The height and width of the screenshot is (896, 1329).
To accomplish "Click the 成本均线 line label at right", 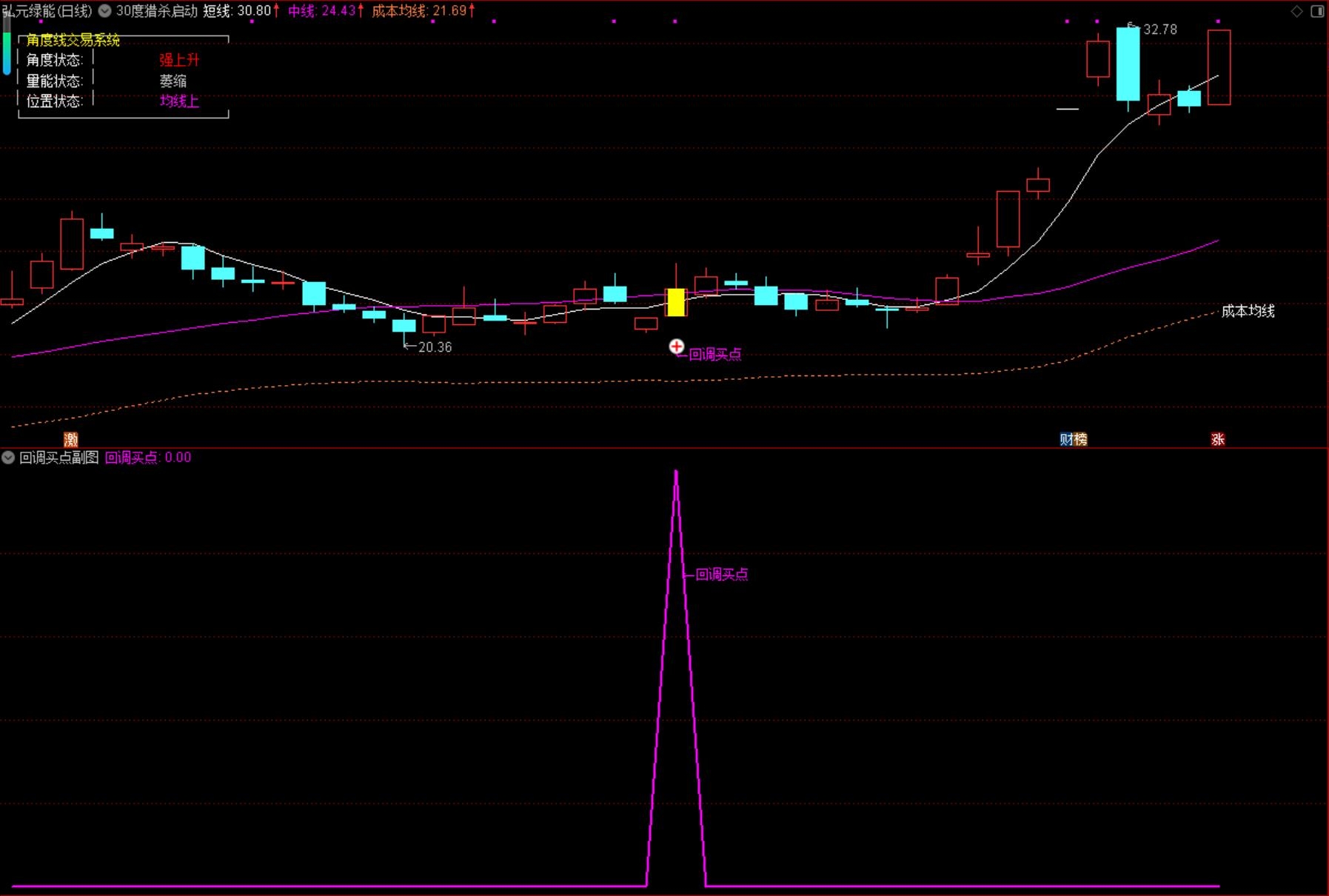I will 1248,311.
